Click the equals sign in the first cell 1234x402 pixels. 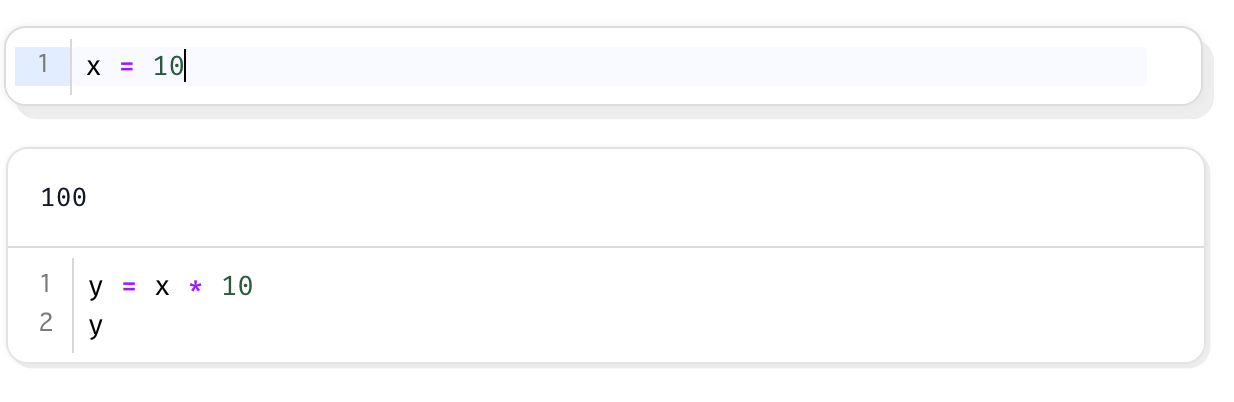pos(127,67)
